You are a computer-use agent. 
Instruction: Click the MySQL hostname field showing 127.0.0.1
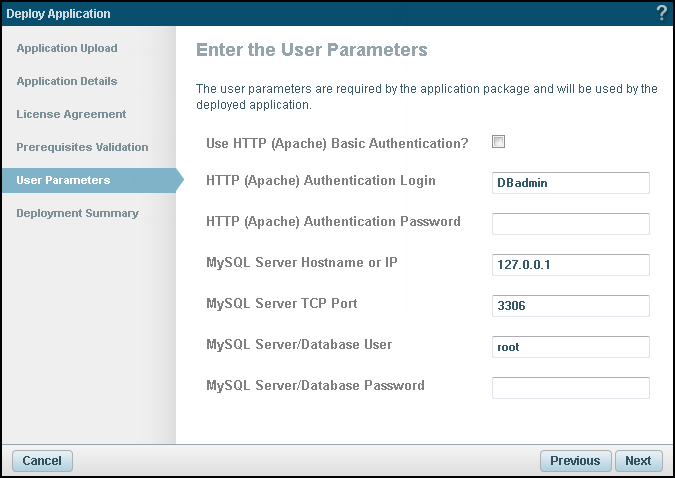click(x=571, y=264)
